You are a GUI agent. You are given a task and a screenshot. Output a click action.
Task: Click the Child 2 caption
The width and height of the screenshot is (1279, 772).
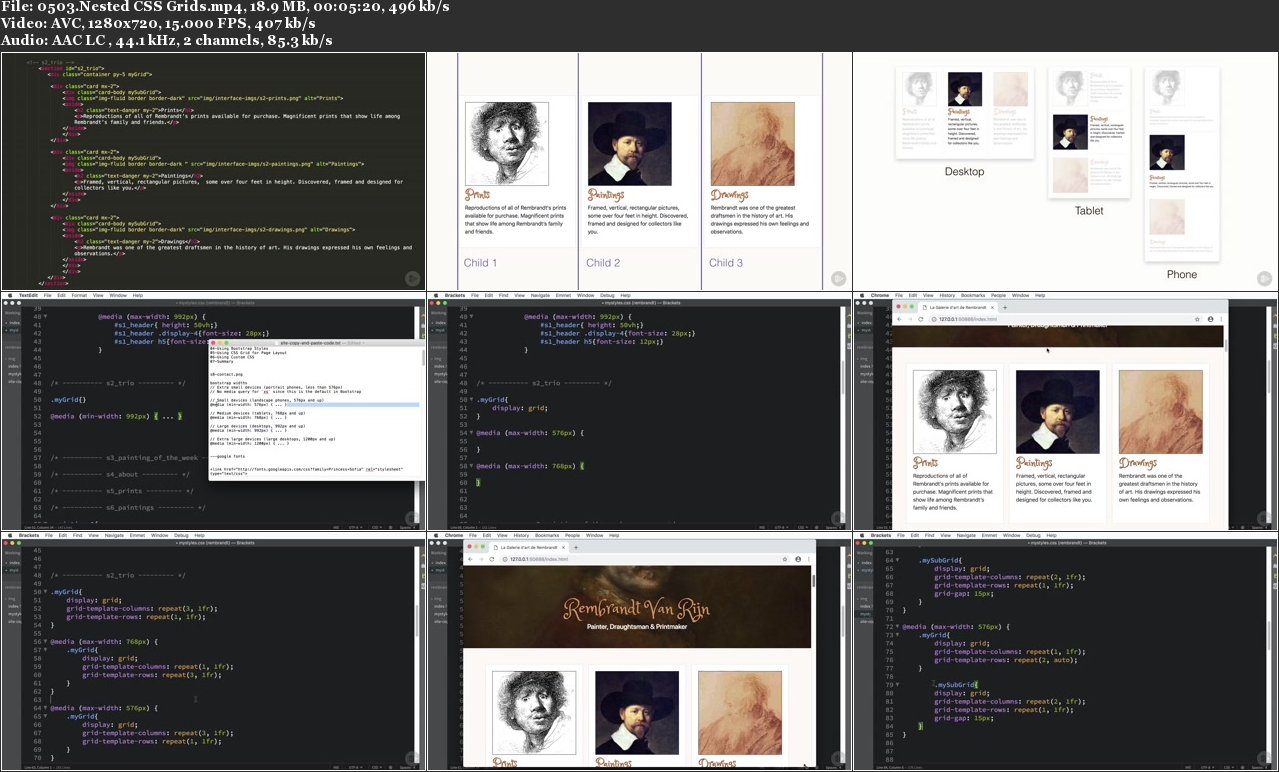[x=603, y=263]
